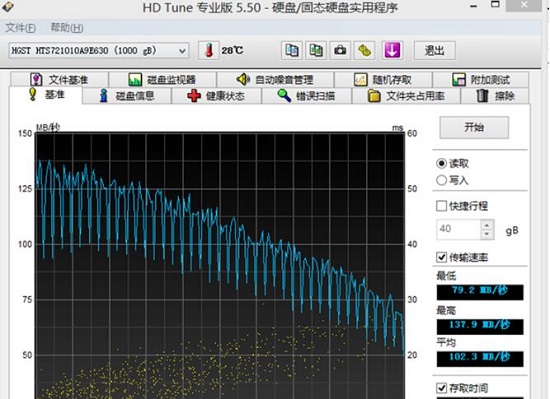Click the camera save screenshot icon
Viewport: 550px width, 399px height.
(x=340, y=50)
